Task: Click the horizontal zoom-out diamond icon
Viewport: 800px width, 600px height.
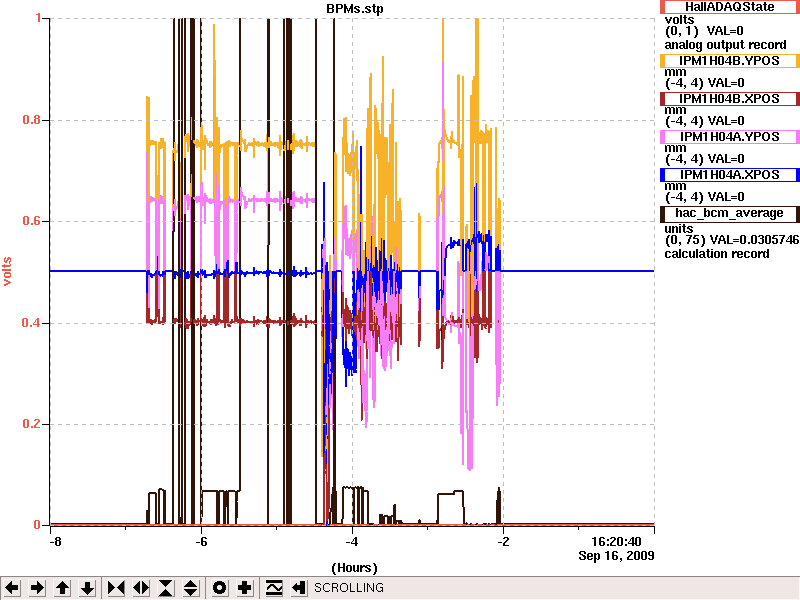Action: (x=141, y=588)
